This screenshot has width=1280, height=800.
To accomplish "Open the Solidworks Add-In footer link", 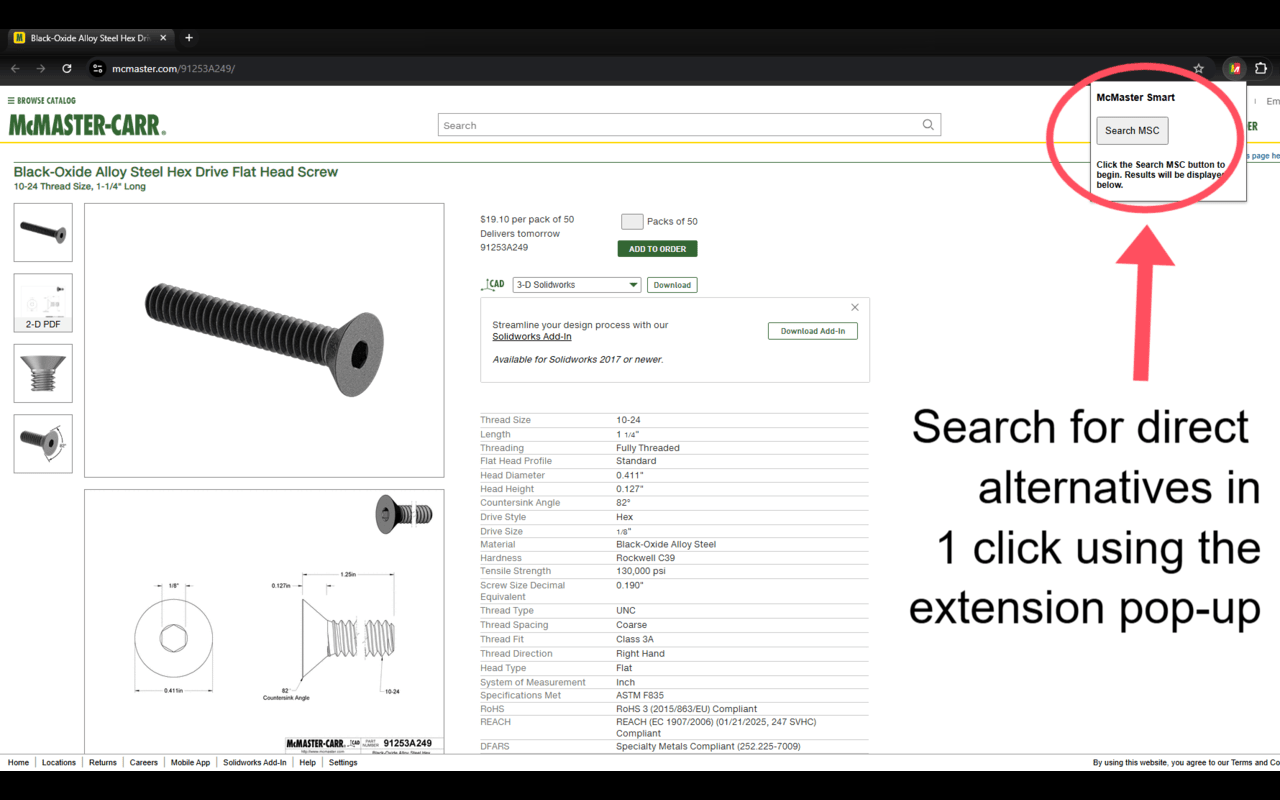I will [254, 762].
